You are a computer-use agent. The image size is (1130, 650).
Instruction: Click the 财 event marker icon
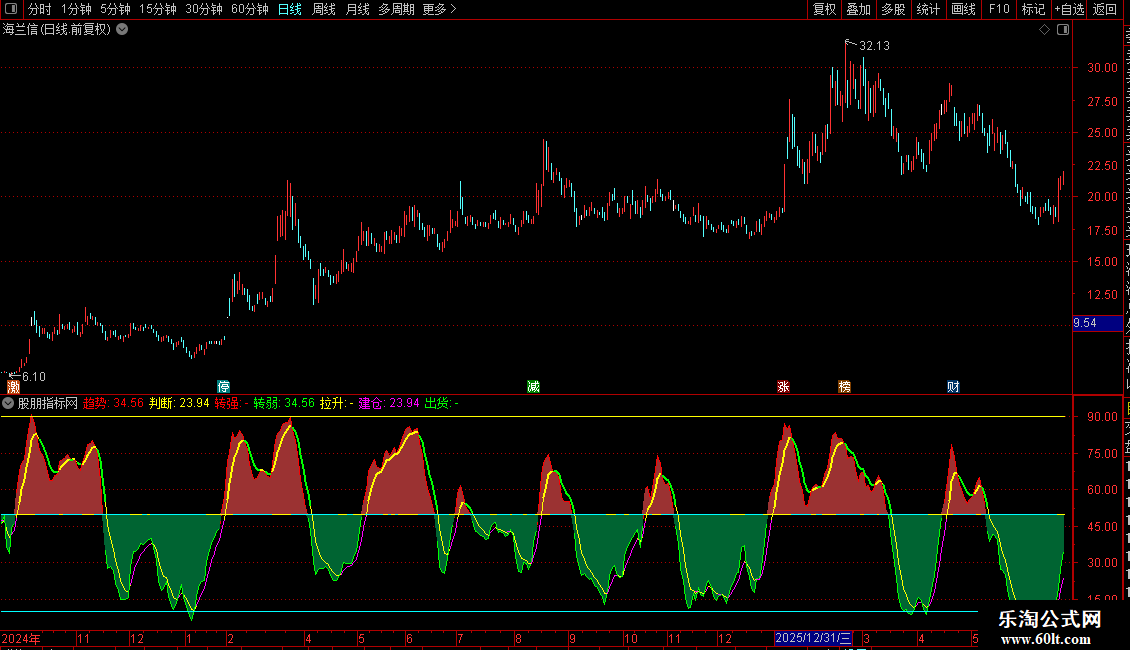953,387
